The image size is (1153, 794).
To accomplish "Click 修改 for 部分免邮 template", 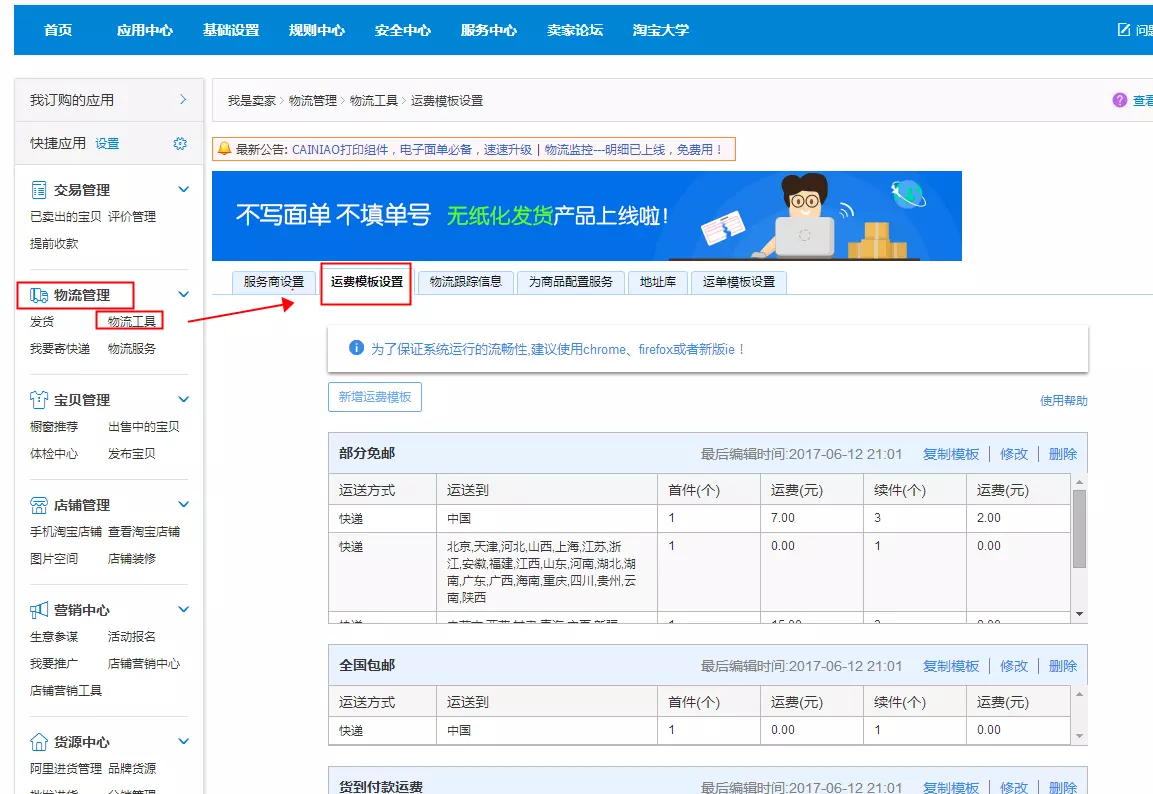I will tap(1014, 454).
